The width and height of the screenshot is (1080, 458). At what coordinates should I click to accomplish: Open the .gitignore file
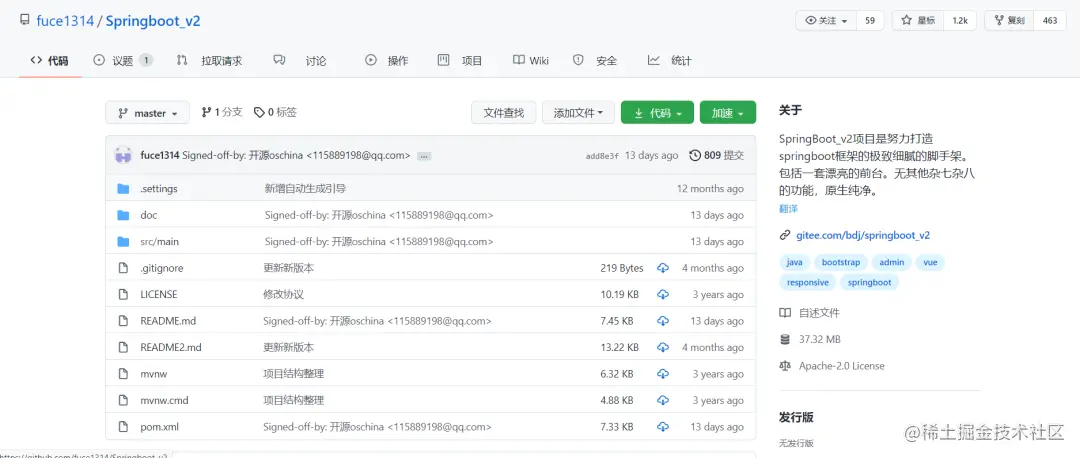click(x=162, y=268)
